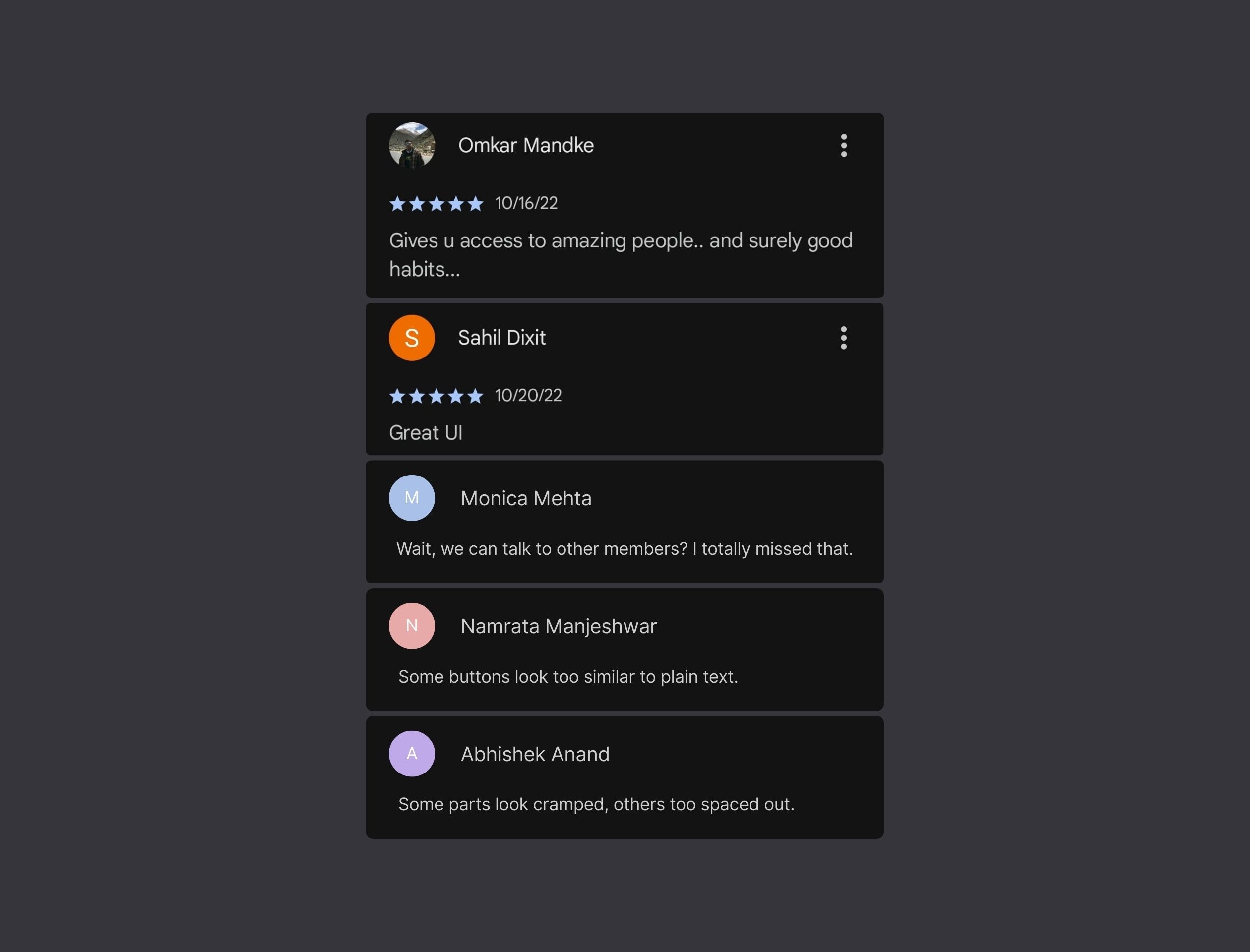Click the Abhishek Anand name
The height and width of the screenshot is (952, 1250).
(x=535, y=754)
